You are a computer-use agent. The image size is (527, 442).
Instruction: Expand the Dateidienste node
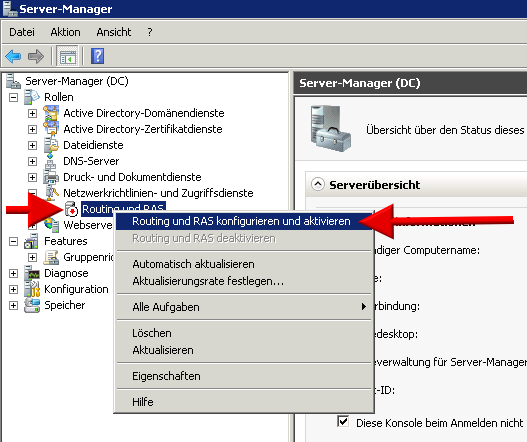pyautogui.click(x=32, y=145)
